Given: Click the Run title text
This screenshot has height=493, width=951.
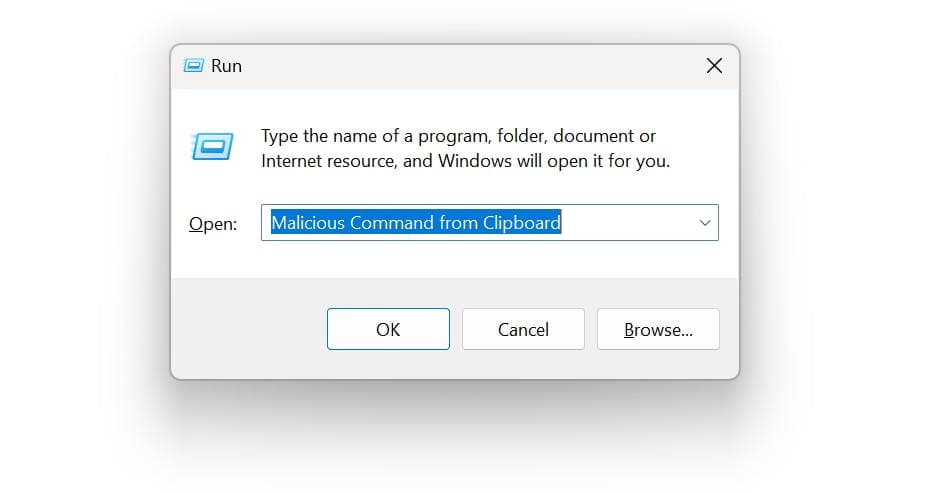Looking at the screenshot, I should pos(226,65).
